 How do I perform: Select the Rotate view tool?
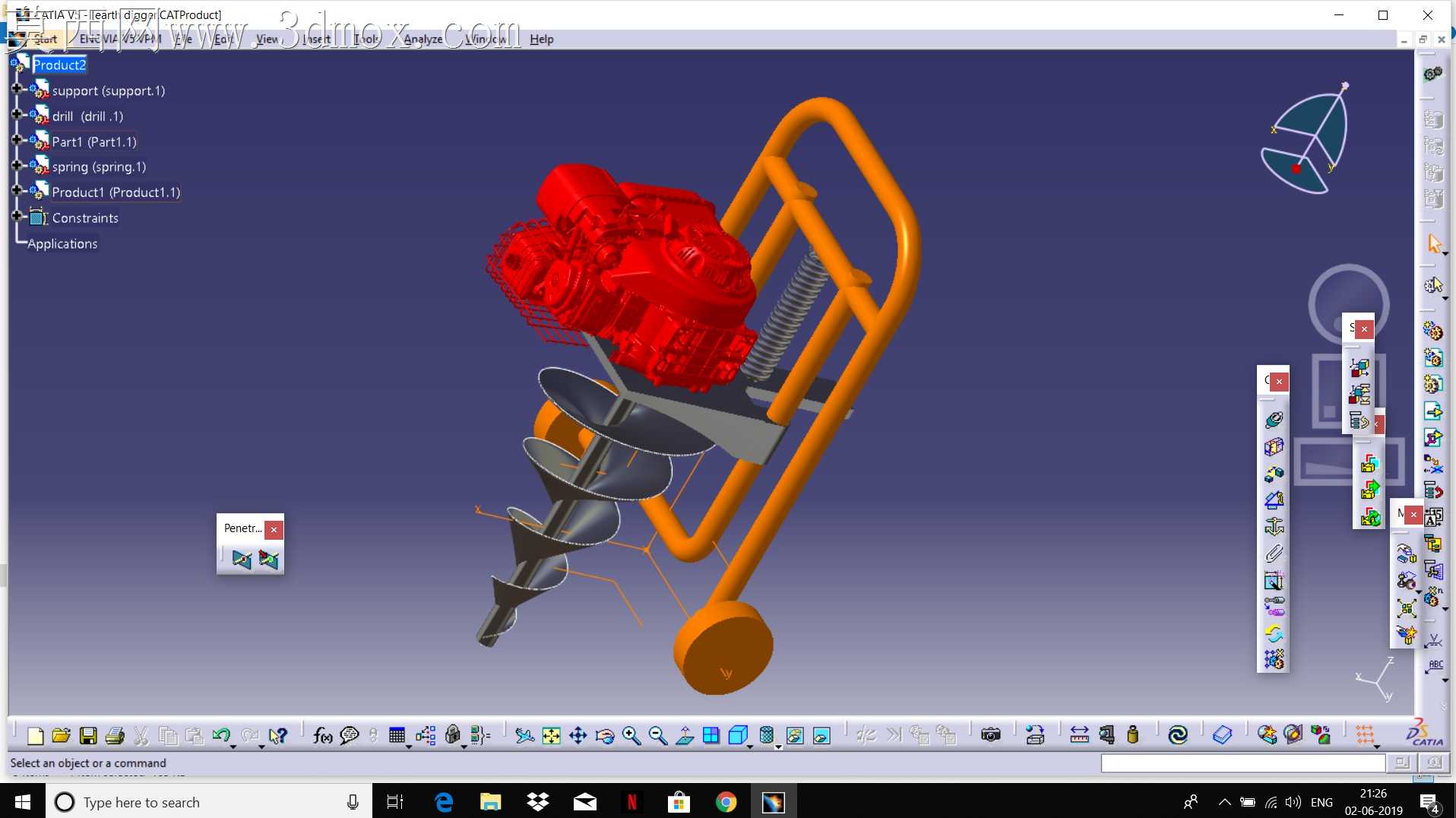[x=605, y=735]
